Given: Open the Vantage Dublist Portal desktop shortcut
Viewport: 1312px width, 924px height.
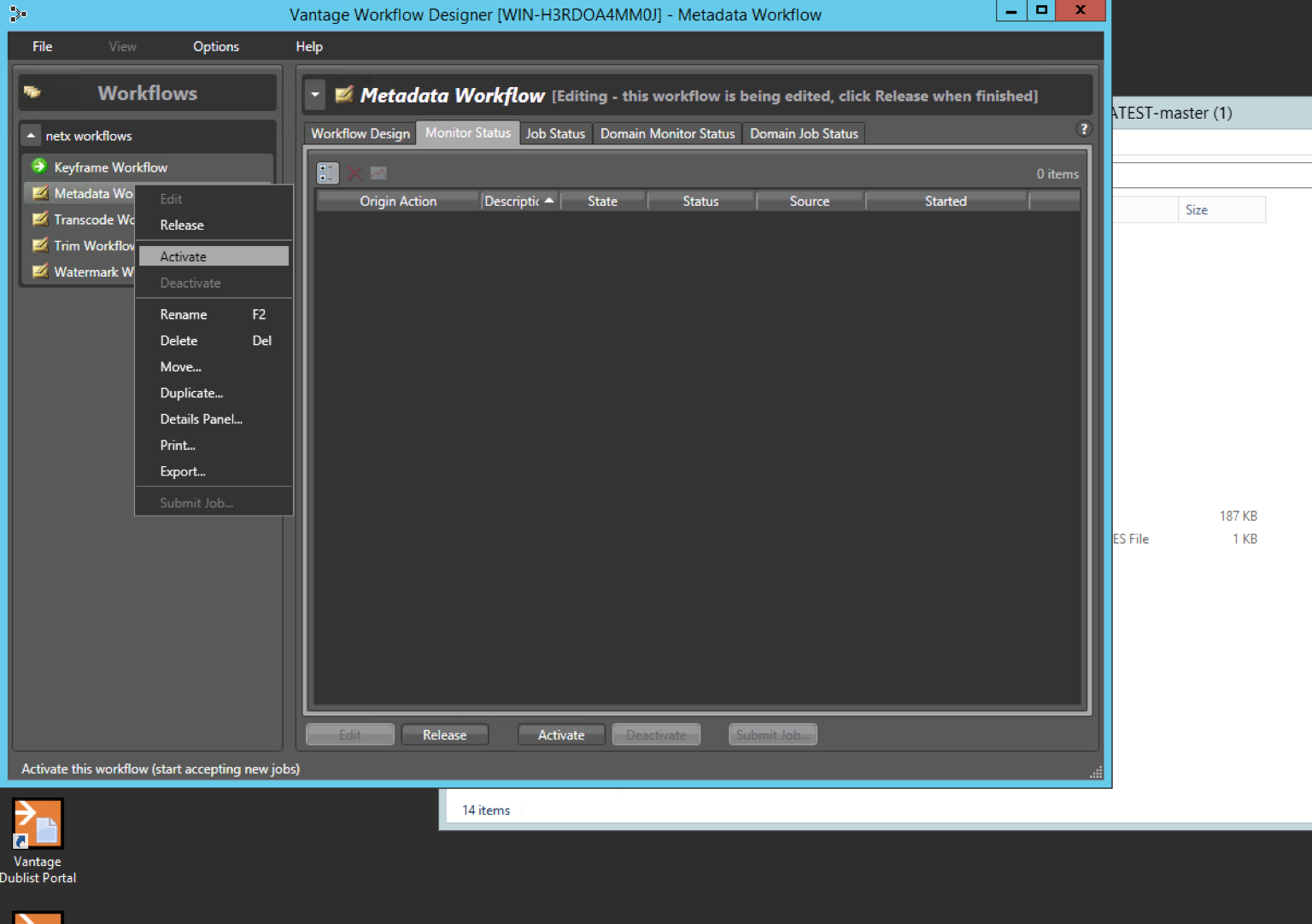Looking at the screenshot, I should pyautogui.click(x=38, y=842).
